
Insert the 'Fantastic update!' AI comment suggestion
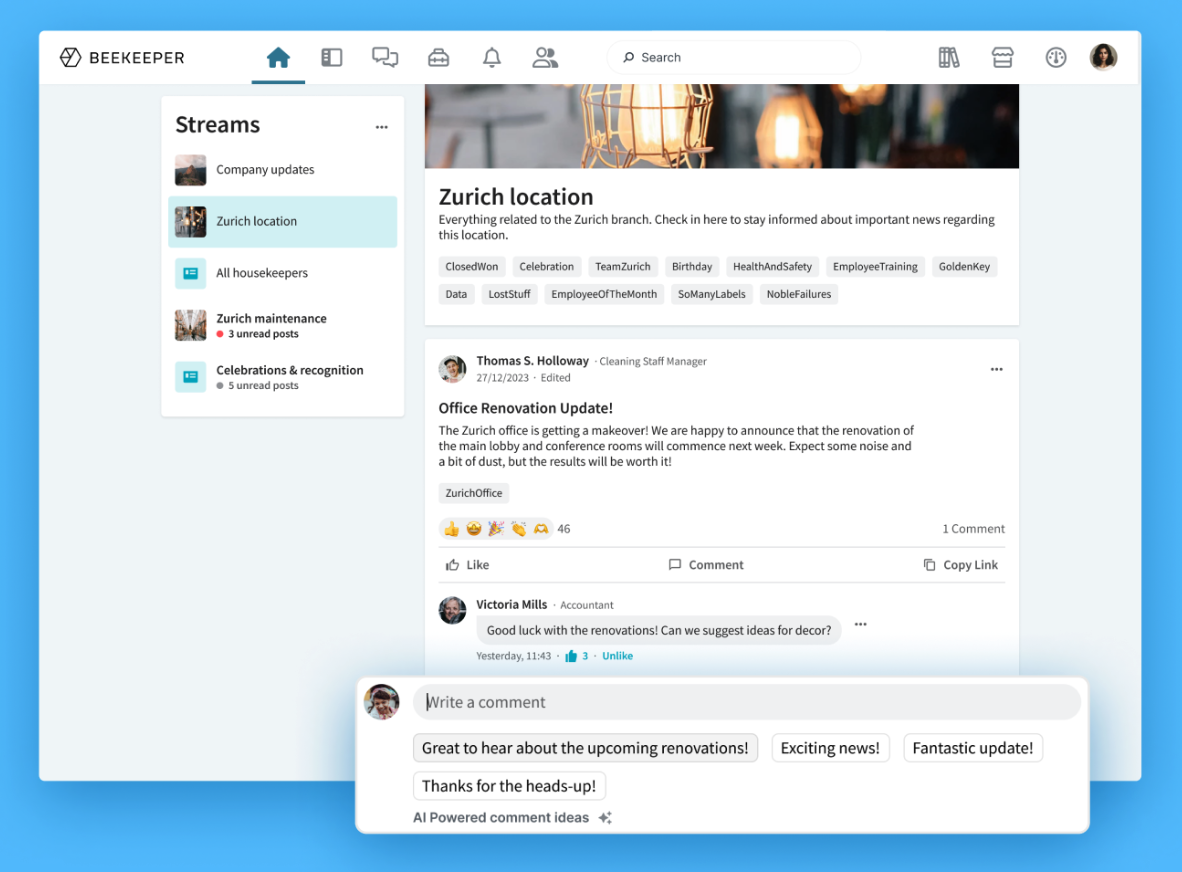(972, 747)
